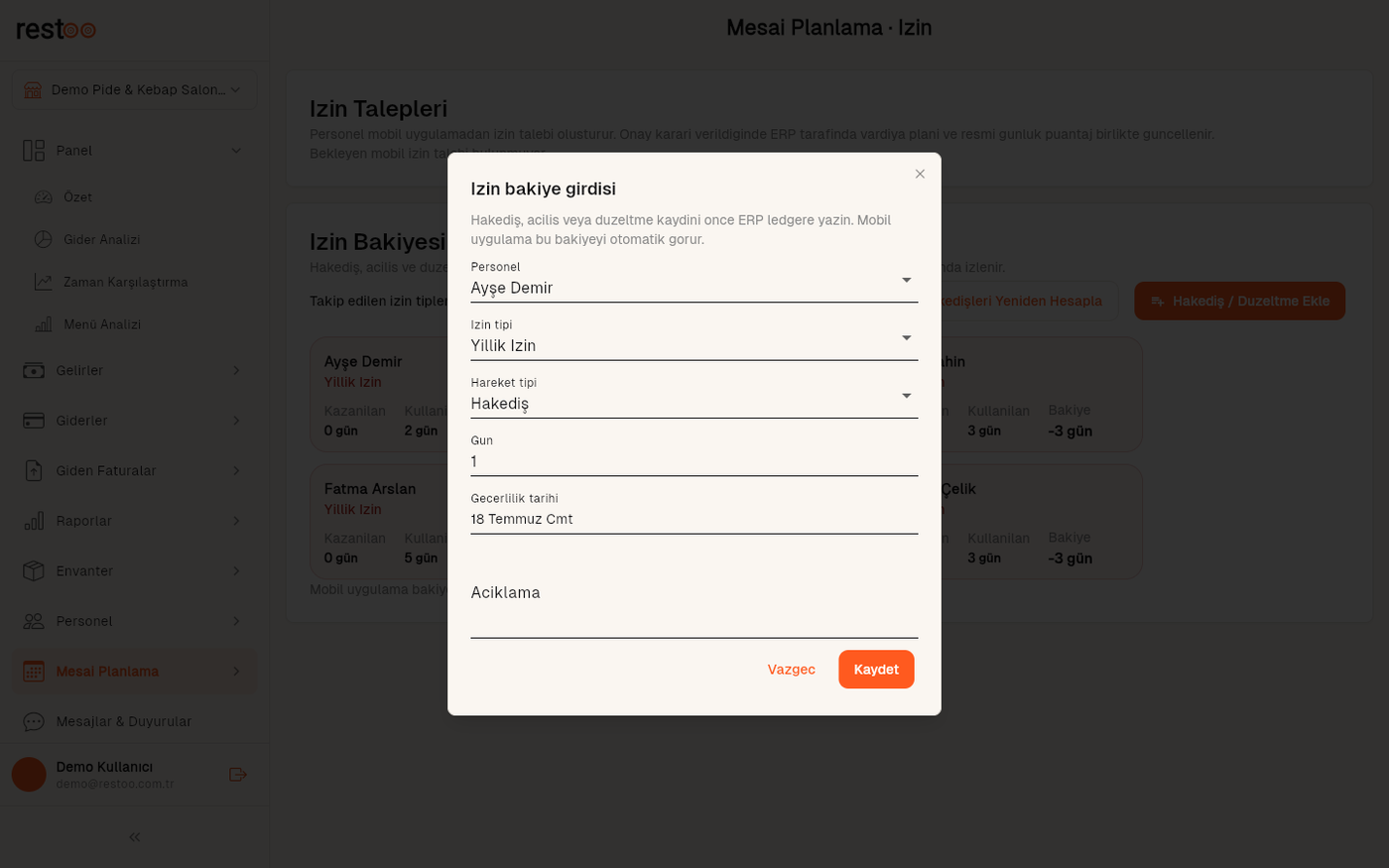Viewport: 1389px width, 868px height.
Task: Collapse the sidebar with the double-chevron icon
Action: click(135, 837)
